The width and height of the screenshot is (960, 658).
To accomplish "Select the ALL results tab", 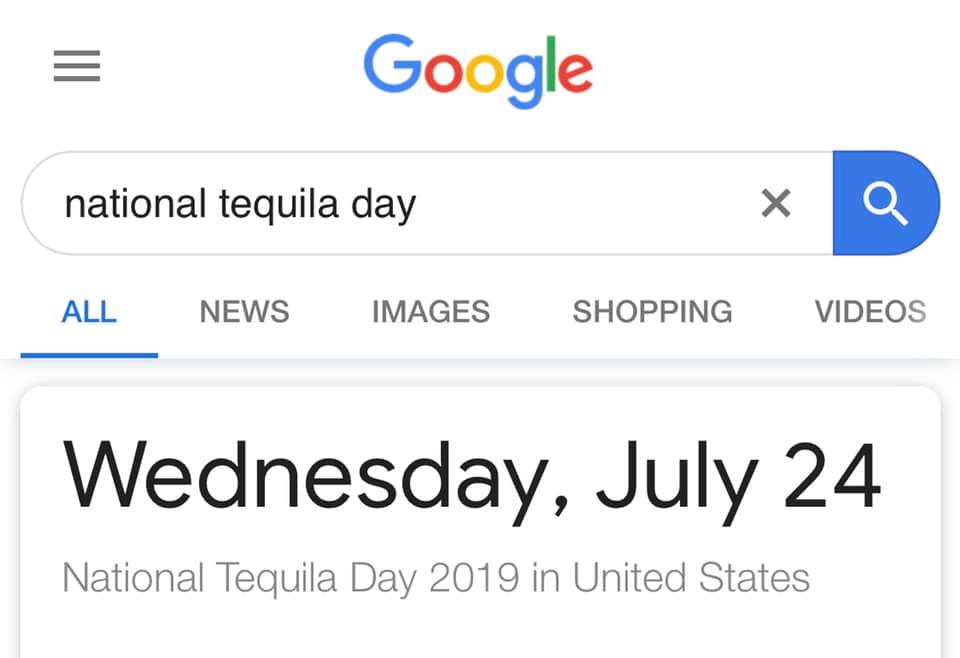I will (x=89, y=312).
